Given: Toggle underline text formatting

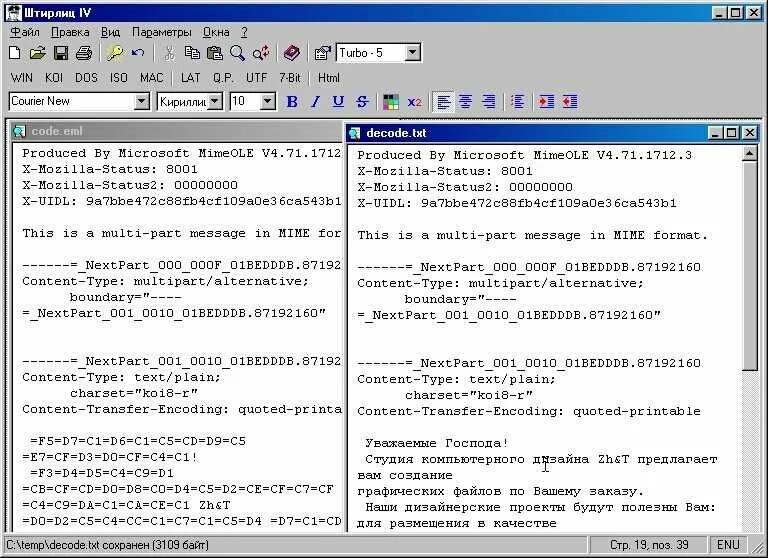Looking at the screenshot, I should (338, 101).
